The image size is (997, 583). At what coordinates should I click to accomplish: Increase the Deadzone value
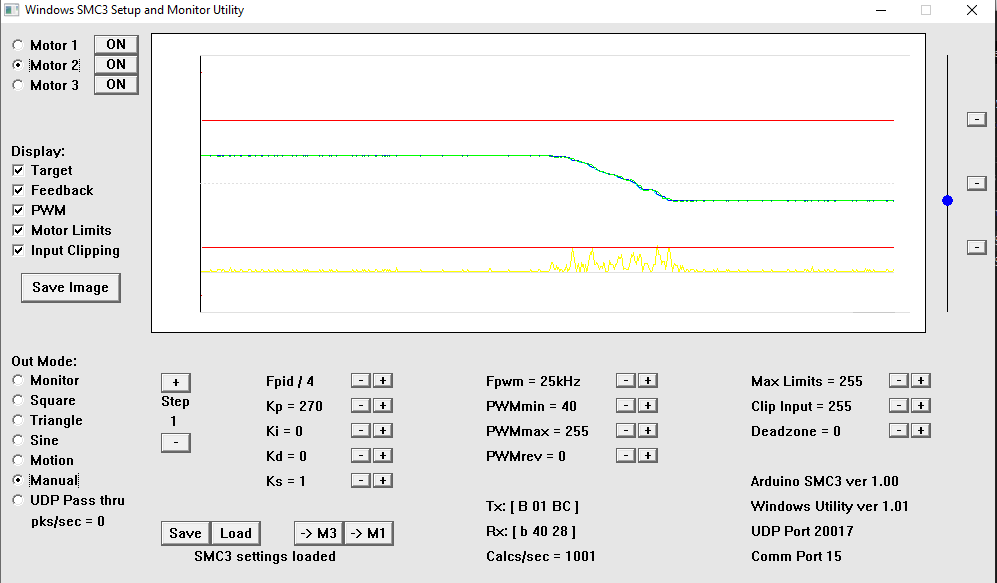pyautogui.click(x=921, y=430)
